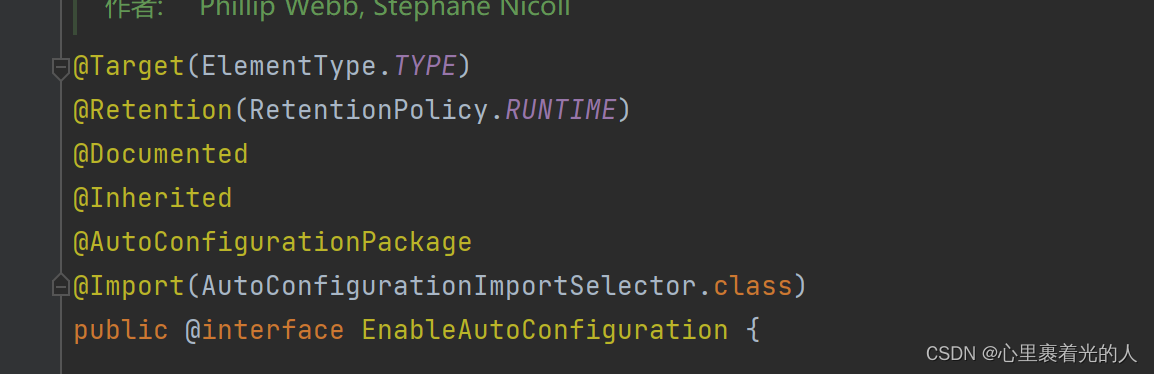Screen dimensions: 1154x374
Task: Click RetentionPolicy class reference
Action: 369,110
